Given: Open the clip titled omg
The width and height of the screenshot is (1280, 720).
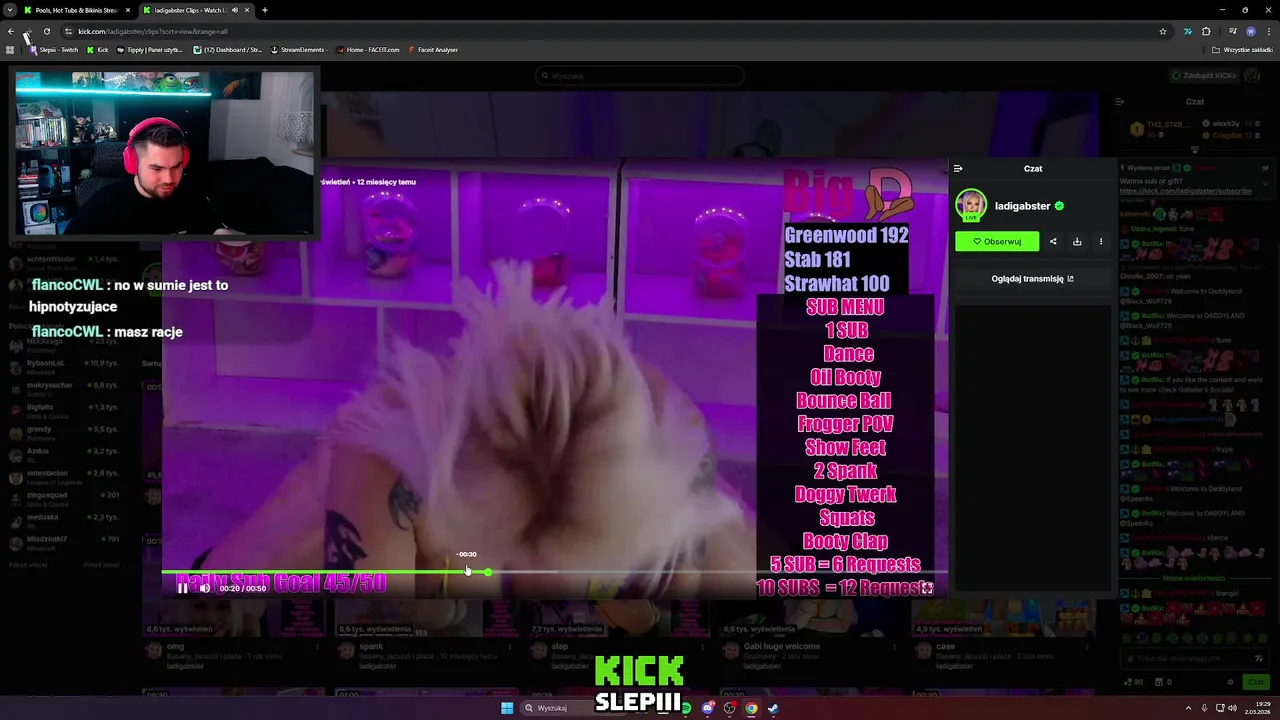Looking at the screenshot, I should (175, 646).
